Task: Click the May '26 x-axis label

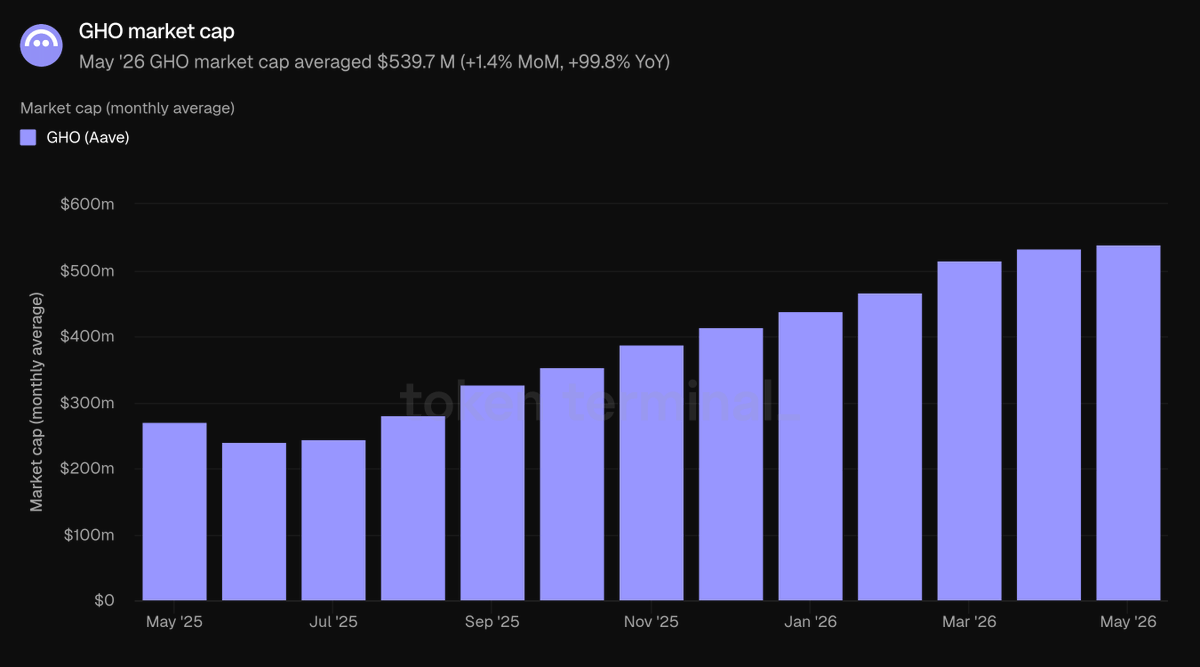Action: (x=1128, y=622)
